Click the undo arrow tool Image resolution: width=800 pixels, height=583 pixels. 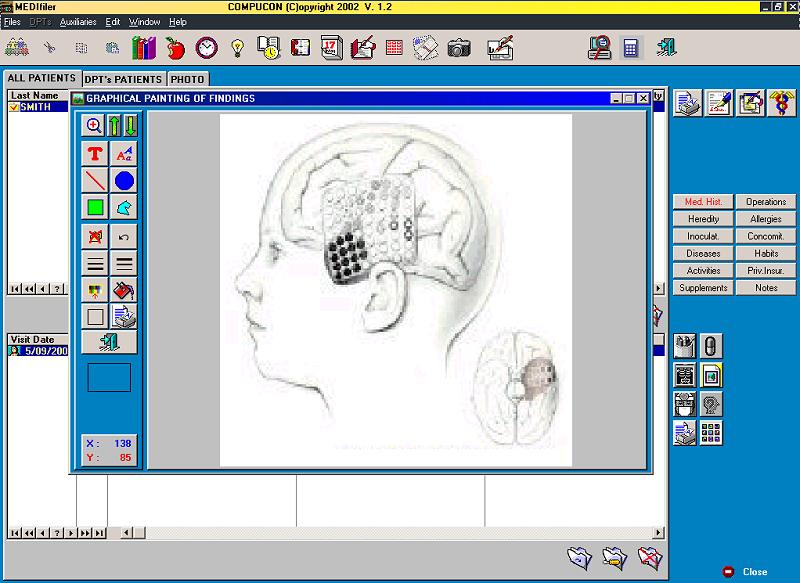point(124,237)
